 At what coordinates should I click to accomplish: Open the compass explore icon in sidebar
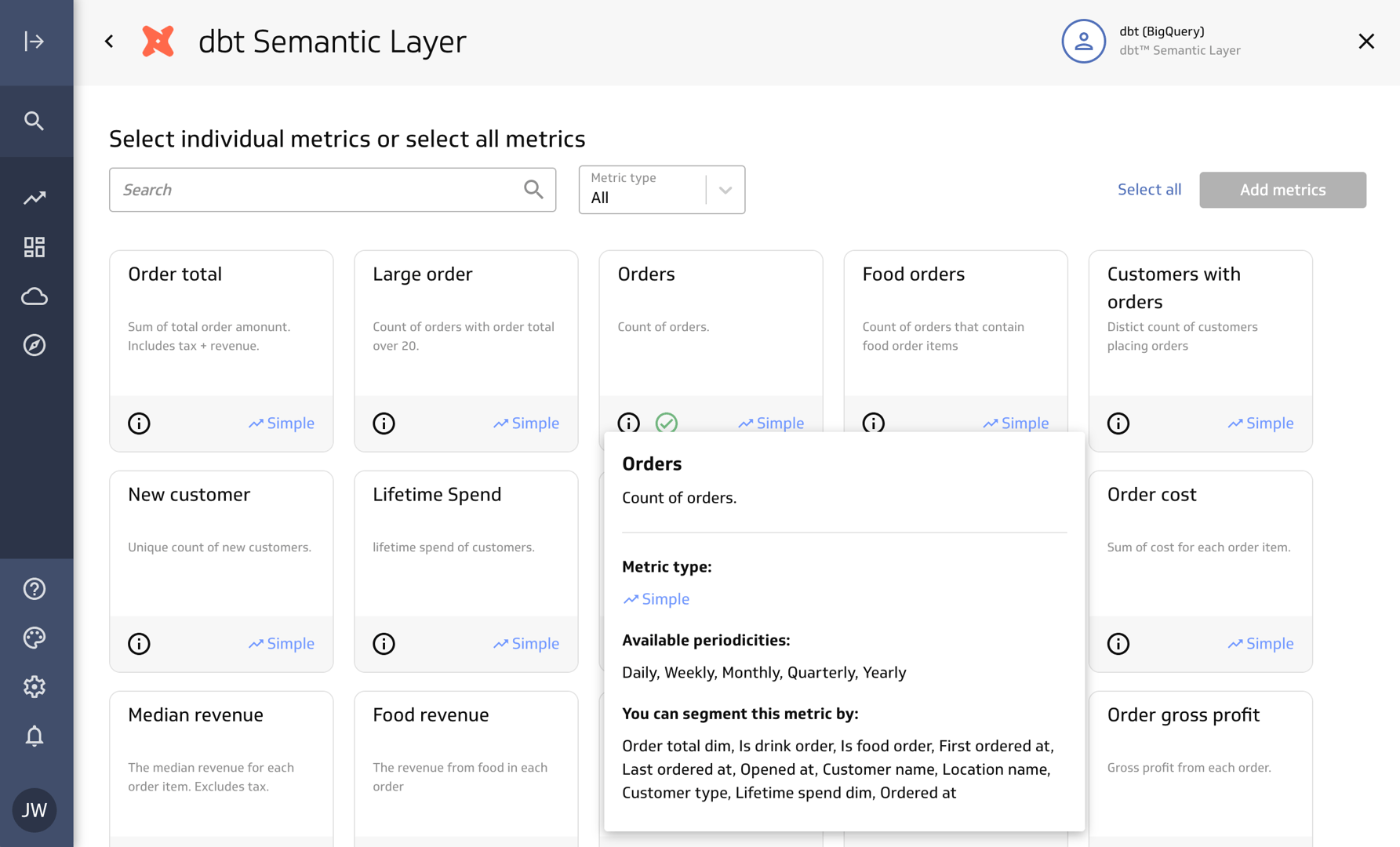(x=35, y=345)
